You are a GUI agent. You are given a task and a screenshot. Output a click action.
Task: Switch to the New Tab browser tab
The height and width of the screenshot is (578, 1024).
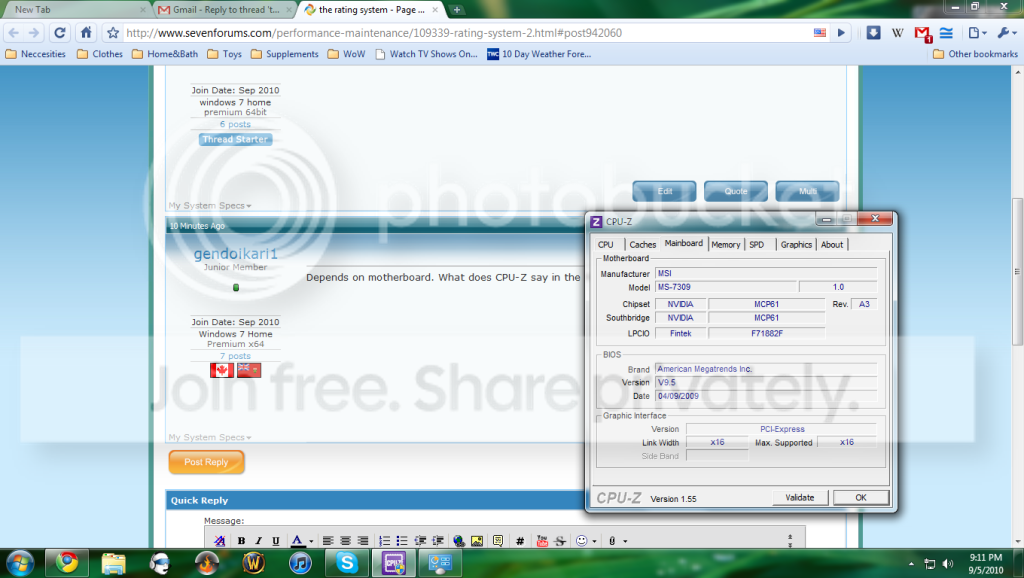75,10
